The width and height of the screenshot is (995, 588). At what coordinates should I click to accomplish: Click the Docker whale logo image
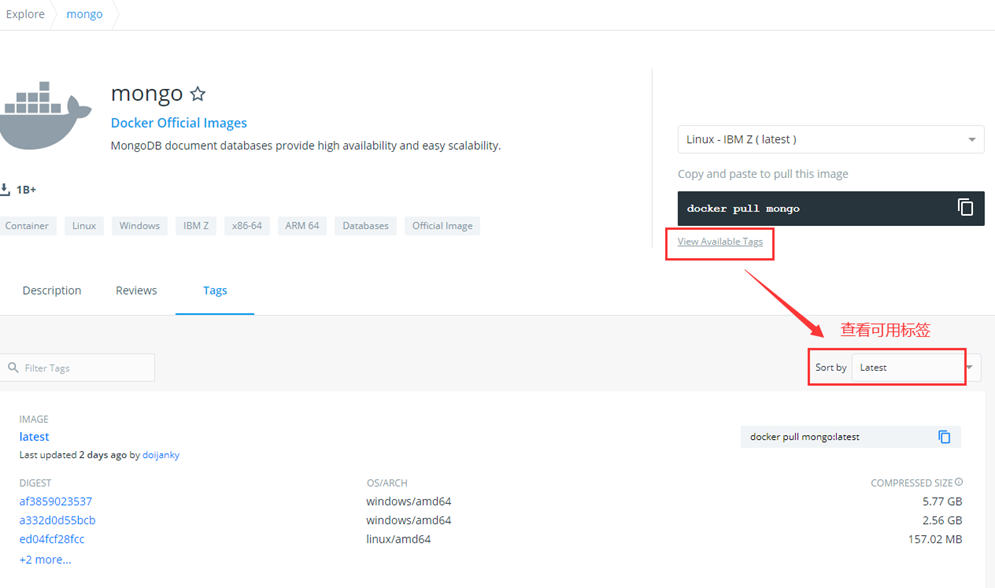pos(46,115)
